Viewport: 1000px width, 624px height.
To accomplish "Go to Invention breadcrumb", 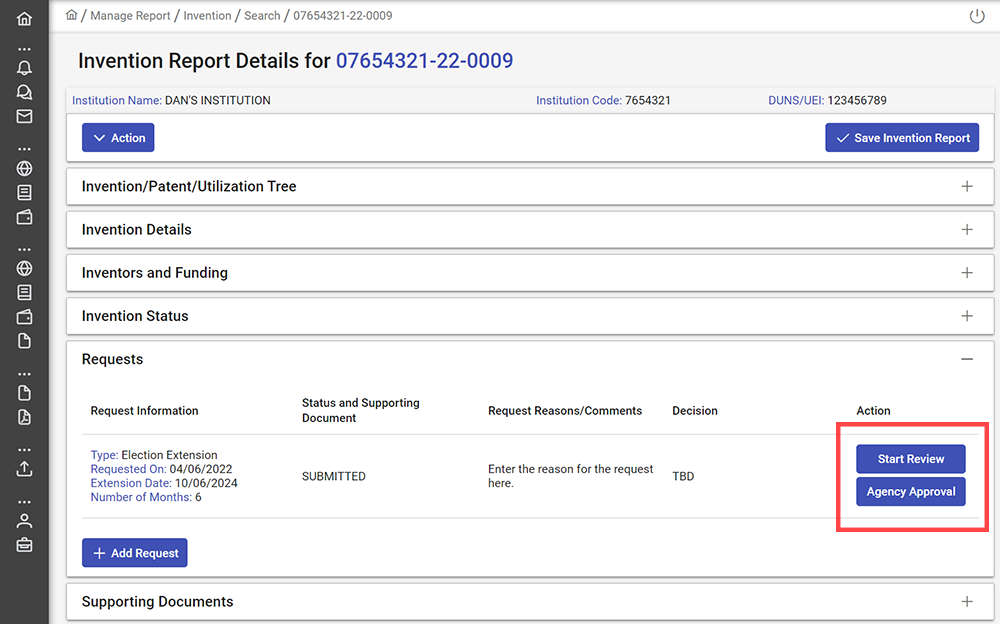I will coord(207,15).
